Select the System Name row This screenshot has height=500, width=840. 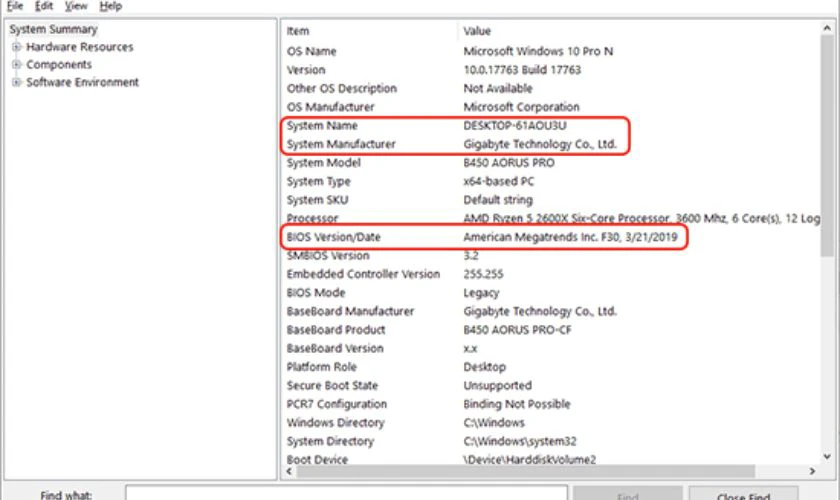(x=551, y=126)
